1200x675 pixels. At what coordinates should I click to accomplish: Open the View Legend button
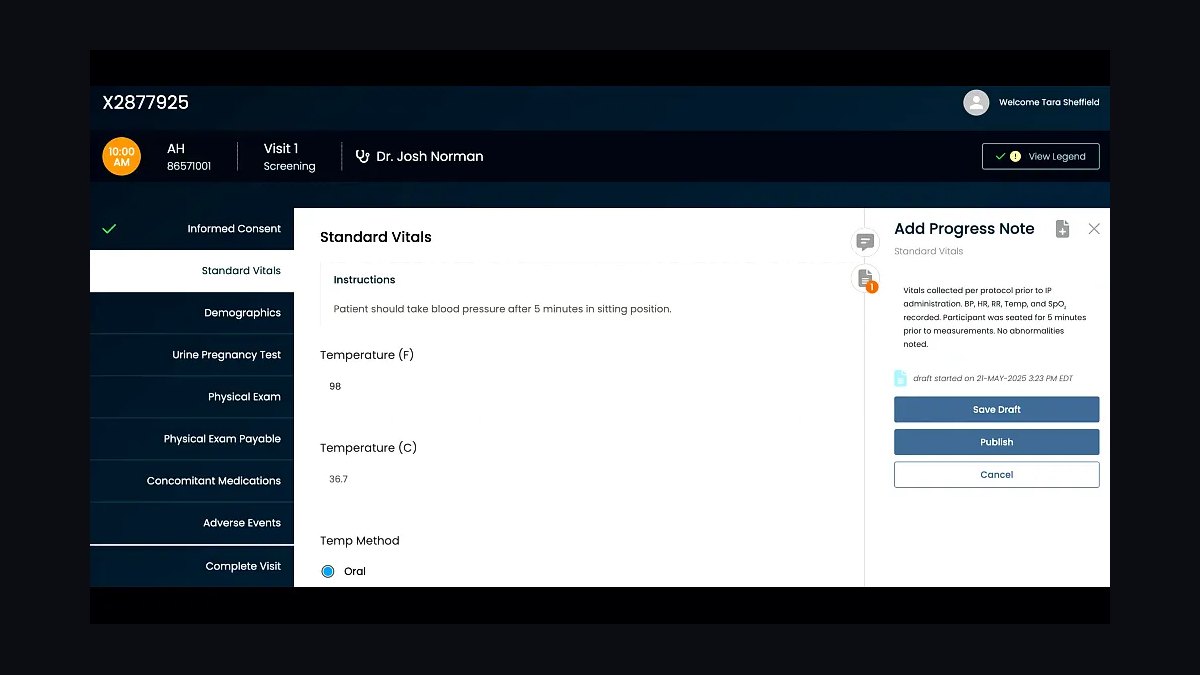click(1040, 157)
